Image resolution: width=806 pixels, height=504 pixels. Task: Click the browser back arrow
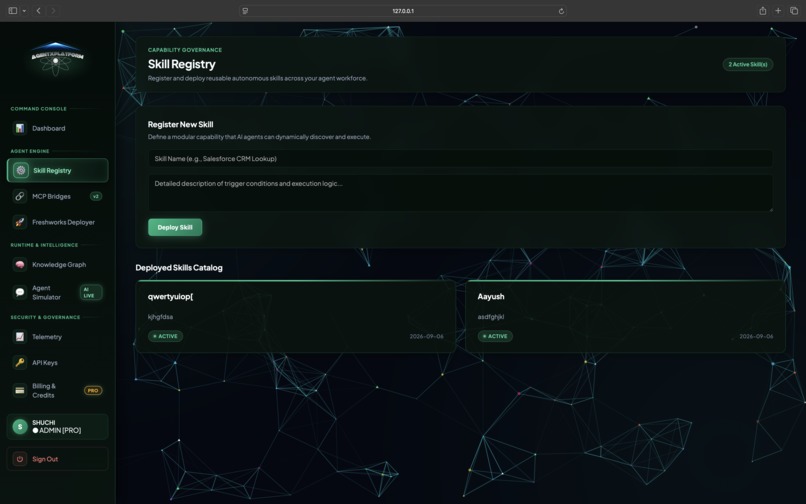(x=38, y=10)
